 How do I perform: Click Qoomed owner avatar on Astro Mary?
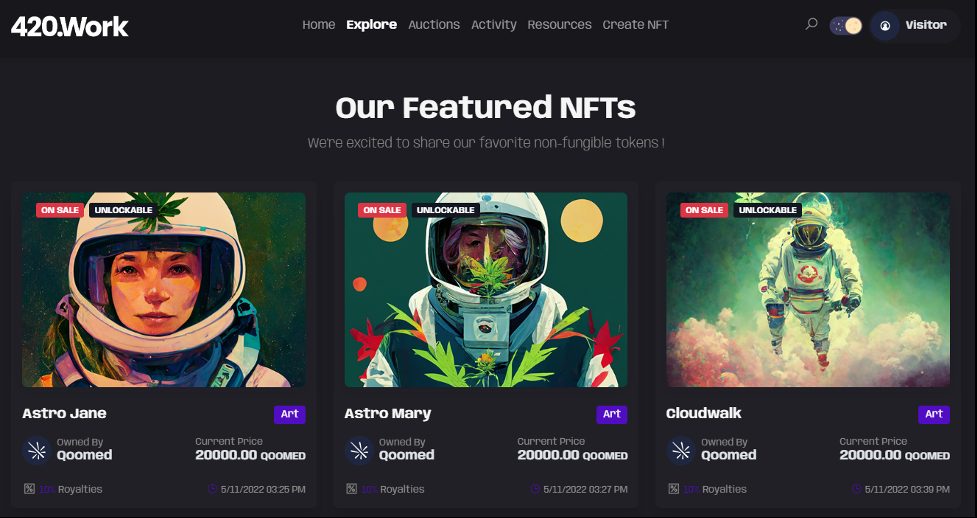(x=359, y=450)
